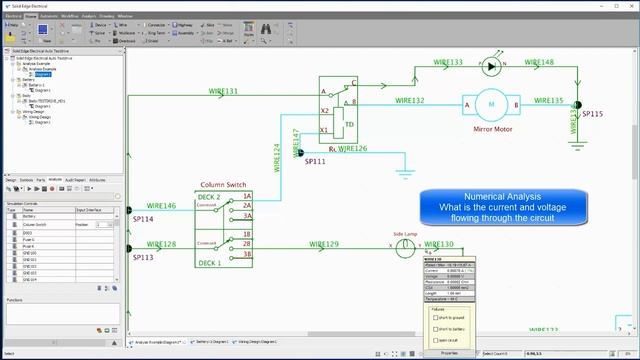The width and height of the screenshot is (640, 360).
Task: Enable the short to battery failure checkbox
Action: coord(436,329)
